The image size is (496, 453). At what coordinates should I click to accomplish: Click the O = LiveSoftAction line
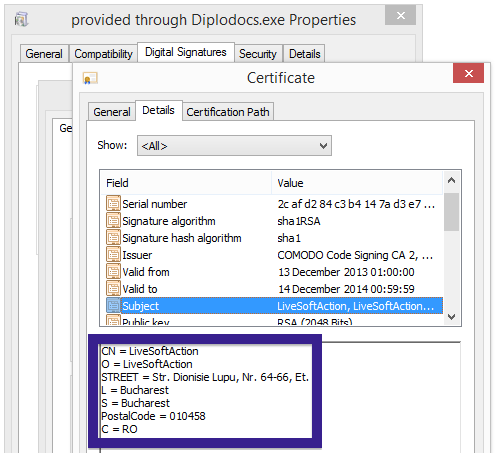pos(147,364)
